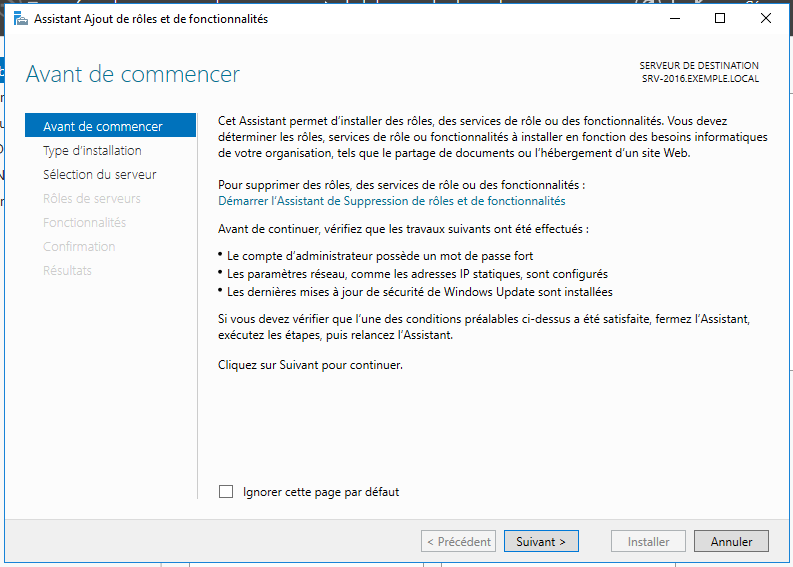The image size is (793, 567).
Task: Click the window title text
Action: (151, 19)
